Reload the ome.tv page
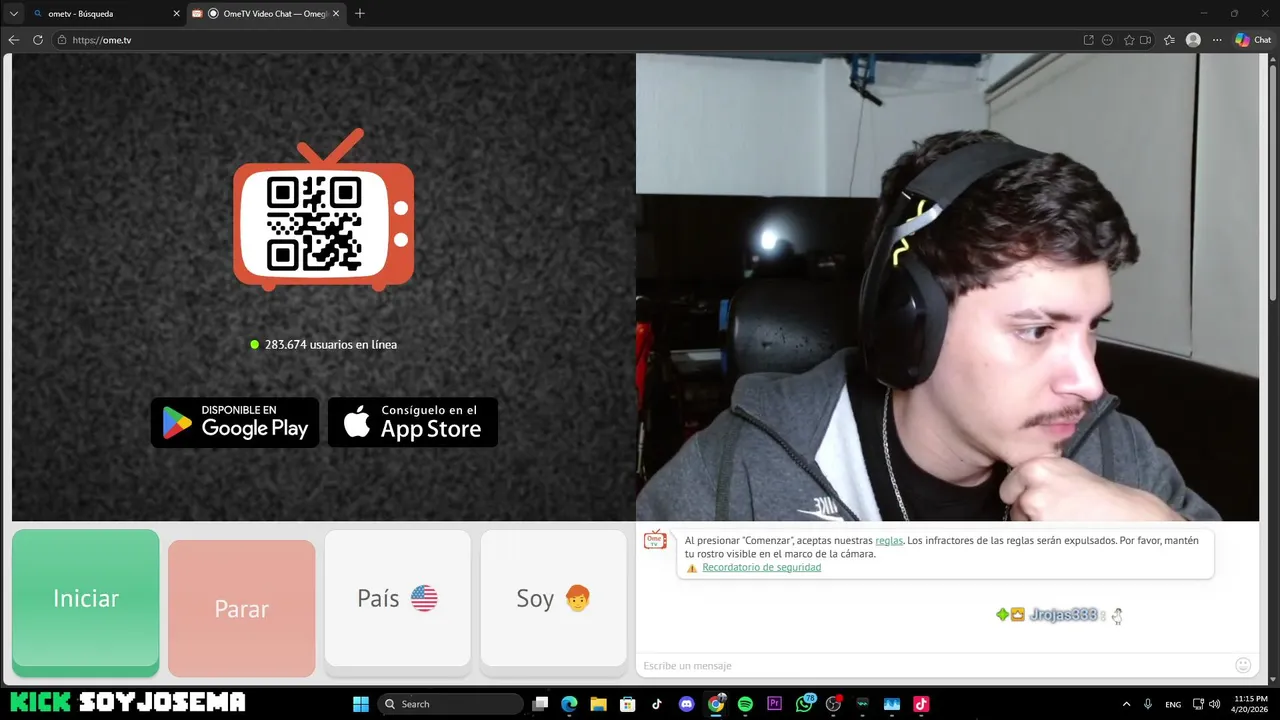The height and width of the screenshot is (720, 1280). [x=38, y=40]
